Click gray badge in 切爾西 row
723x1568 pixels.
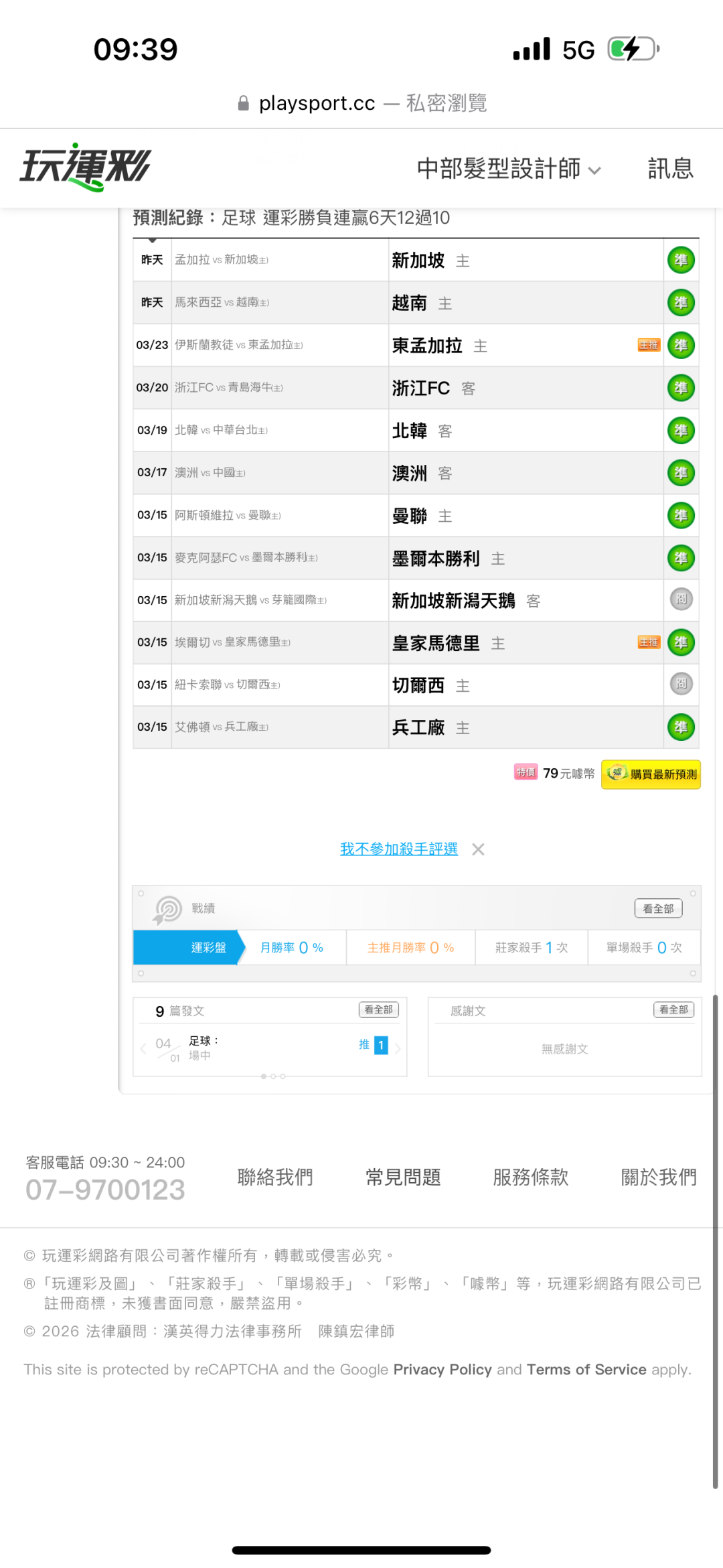(681, 684)
